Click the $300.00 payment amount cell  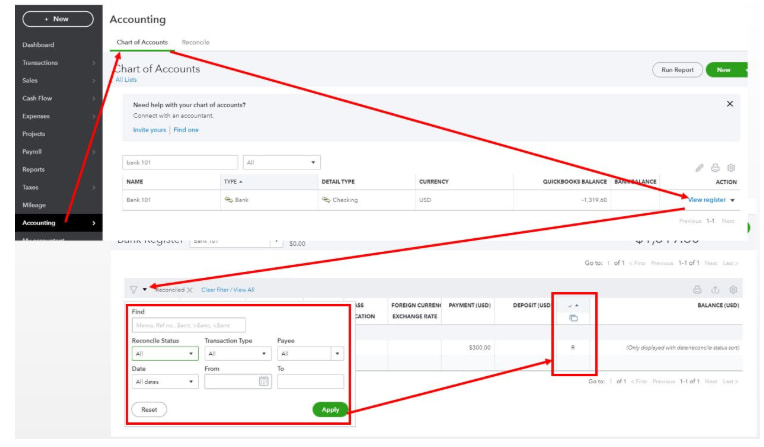(x=479, y=348)
